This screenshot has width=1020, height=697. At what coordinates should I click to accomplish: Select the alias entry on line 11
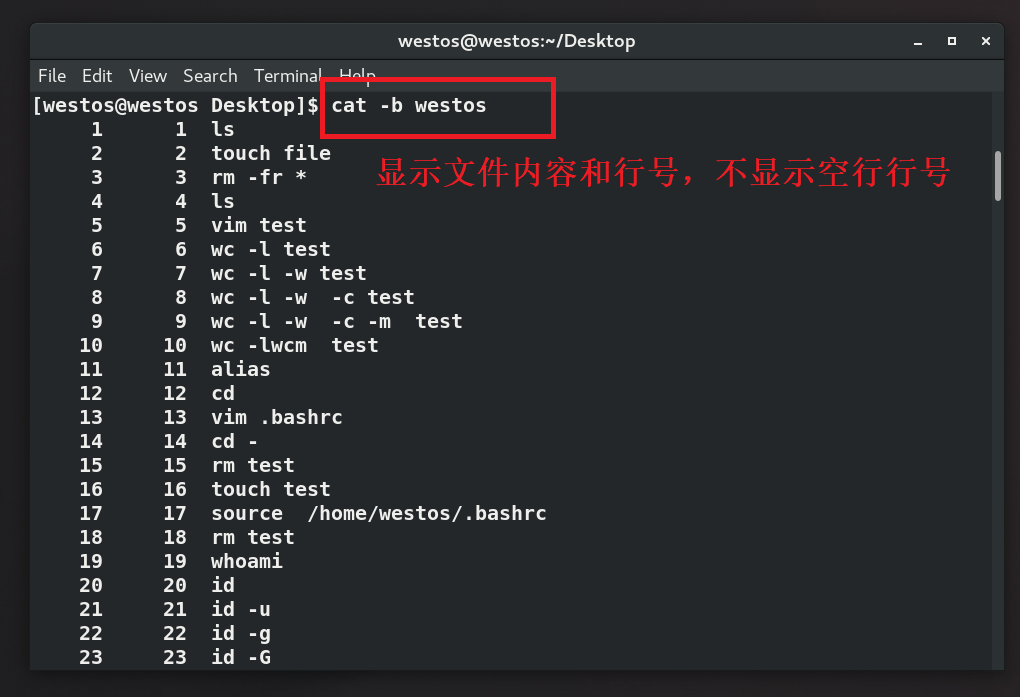[x=240, y=369]
